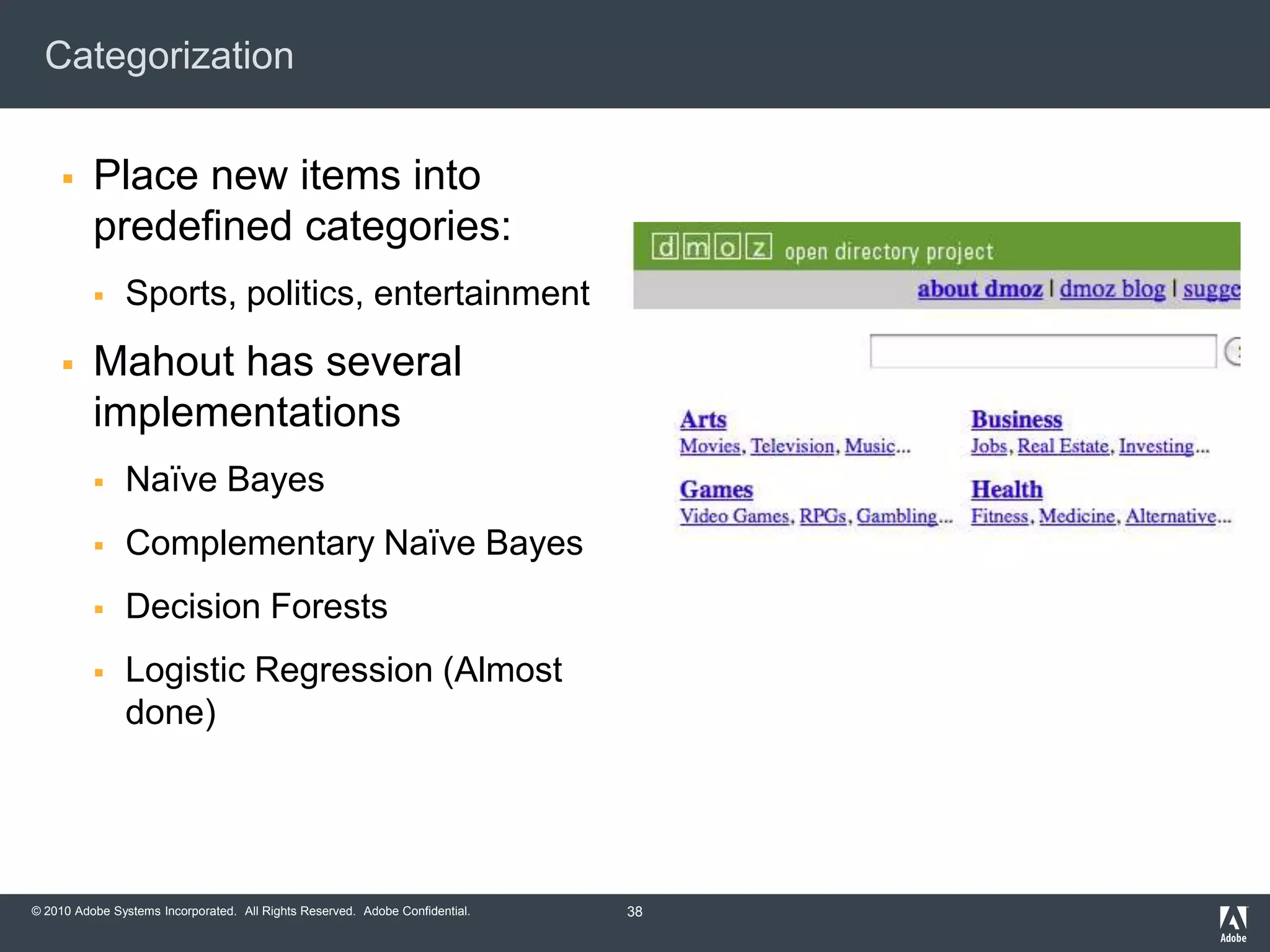
Task: Click the Real Estate subcategory link
Action: pyautogui.click(x=1063, y=446)
